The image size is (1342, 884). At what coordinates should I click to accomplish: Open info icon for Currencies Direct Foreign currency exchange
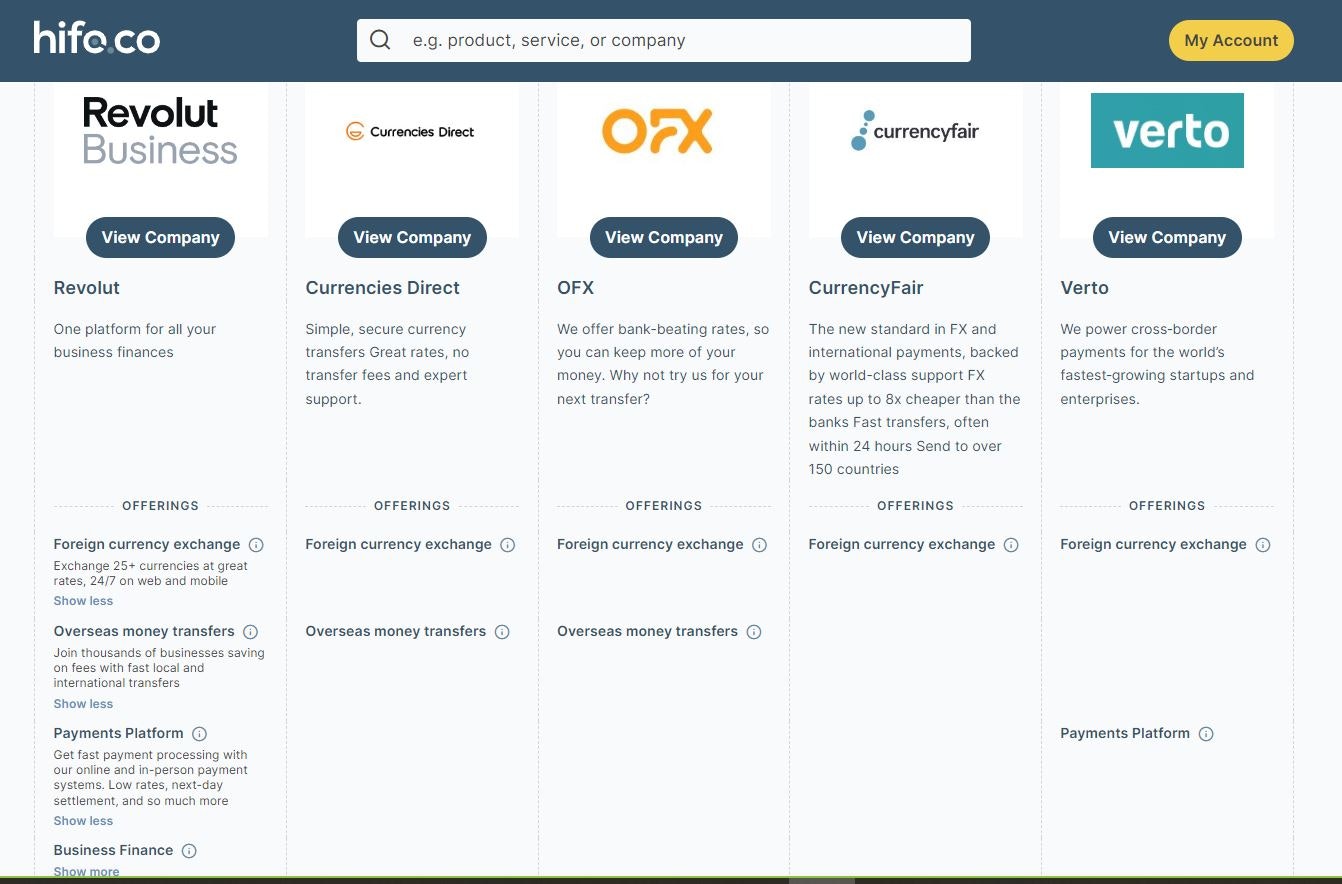click(x=508, y=545)
